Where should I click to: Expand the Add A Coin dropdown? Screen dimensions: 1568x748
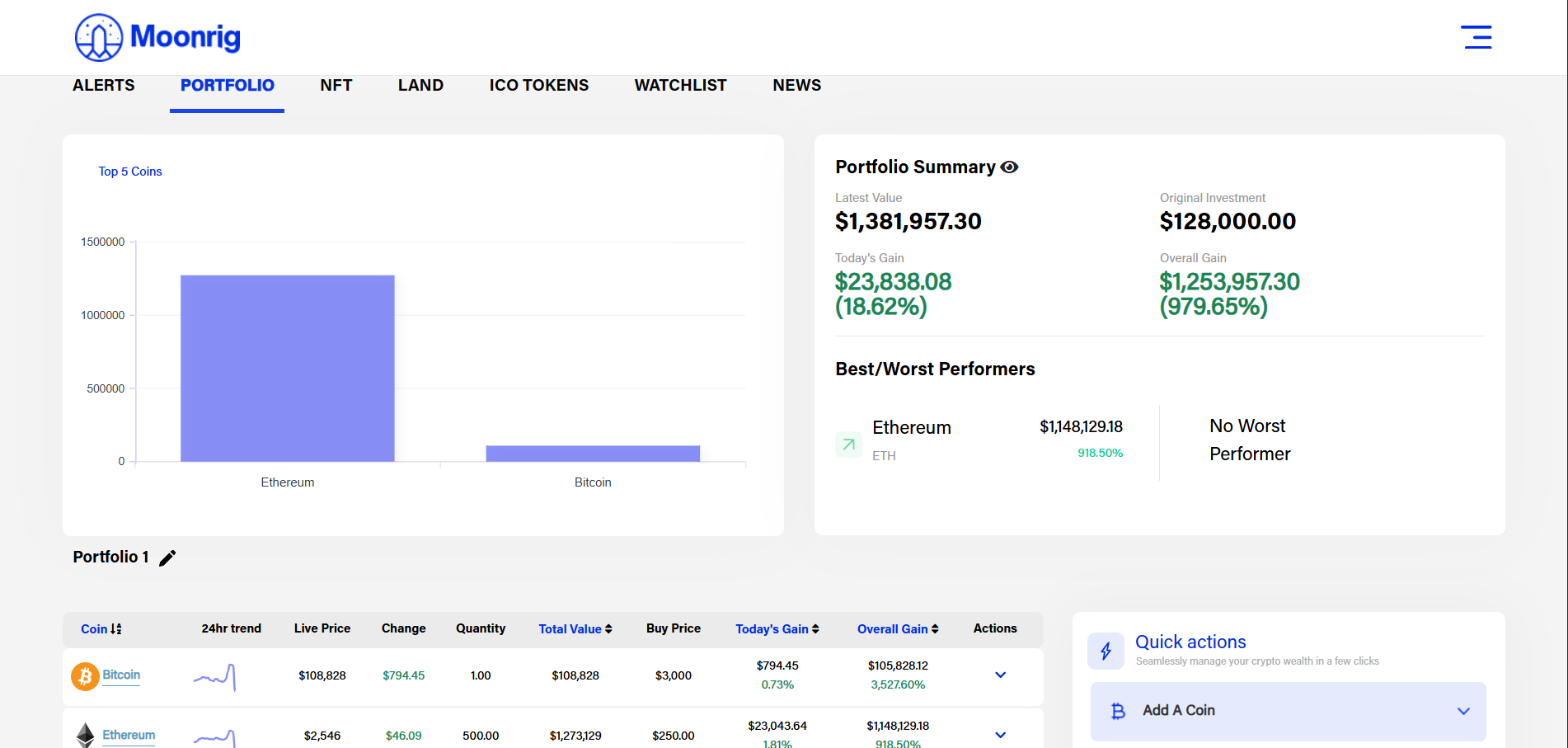(x=1463, y=711)
